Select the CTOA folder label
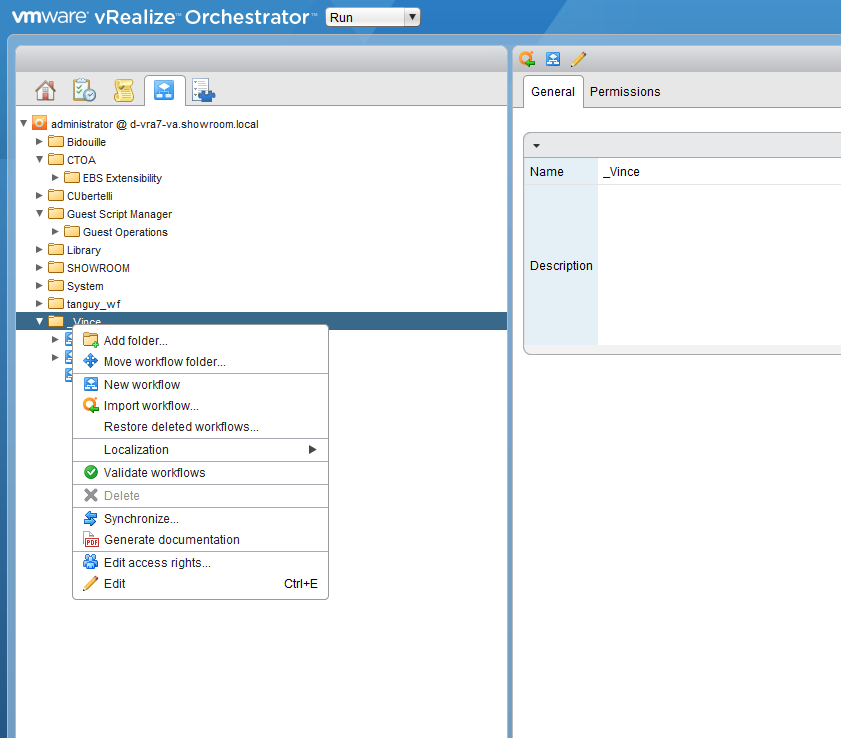841x738 pixels. point(81,160)
